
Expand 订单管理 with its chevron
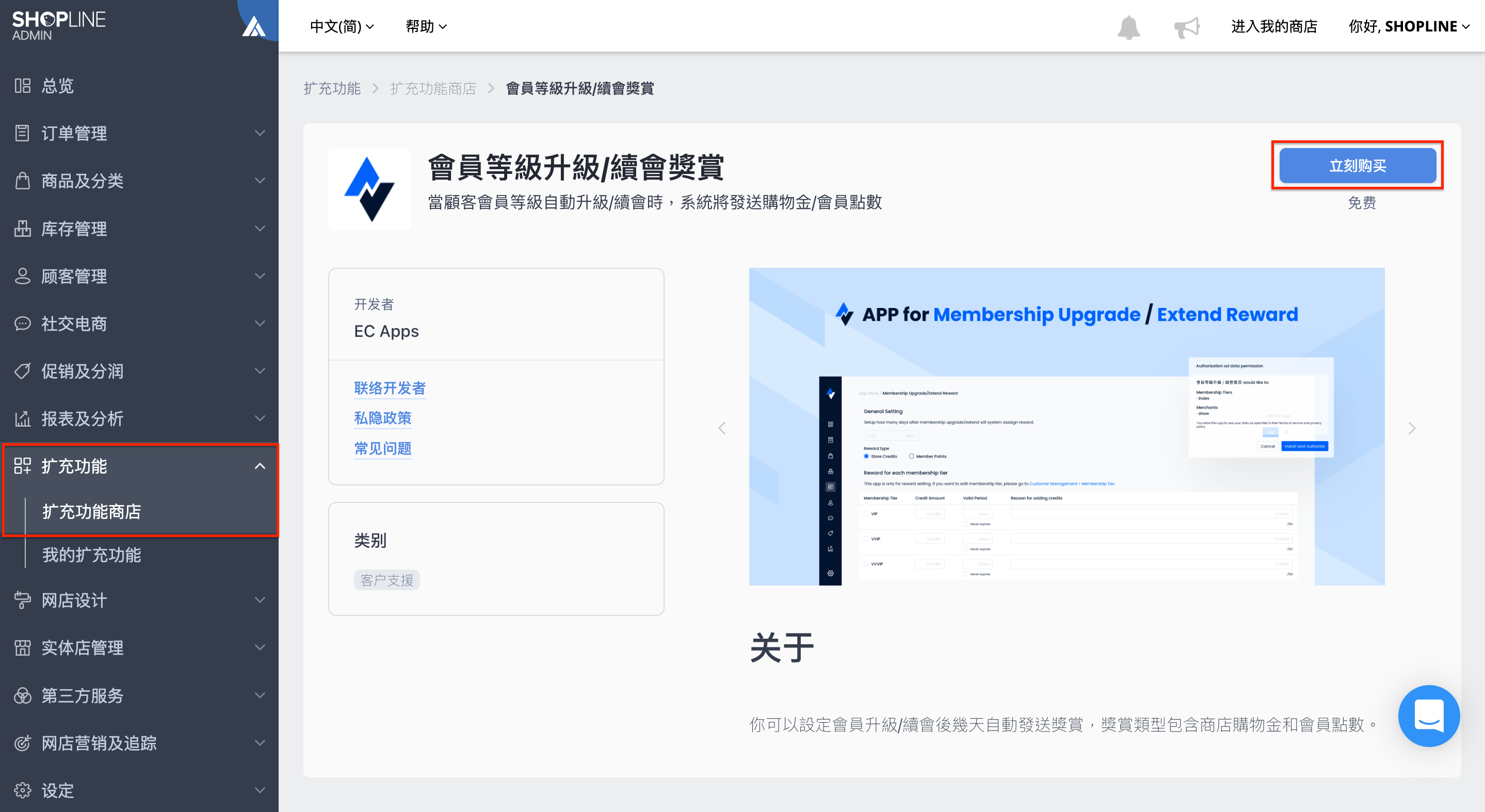[260, 133]
